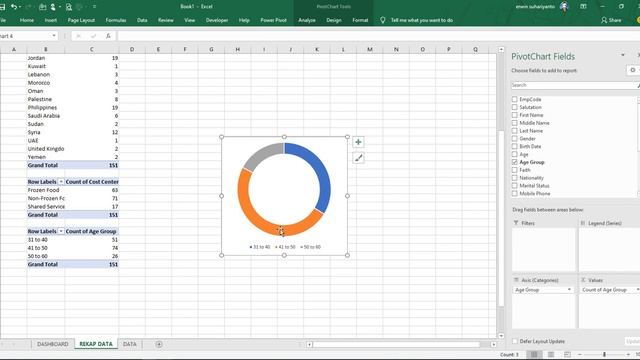
Task: Check the Nationality field
Action: 514,178
